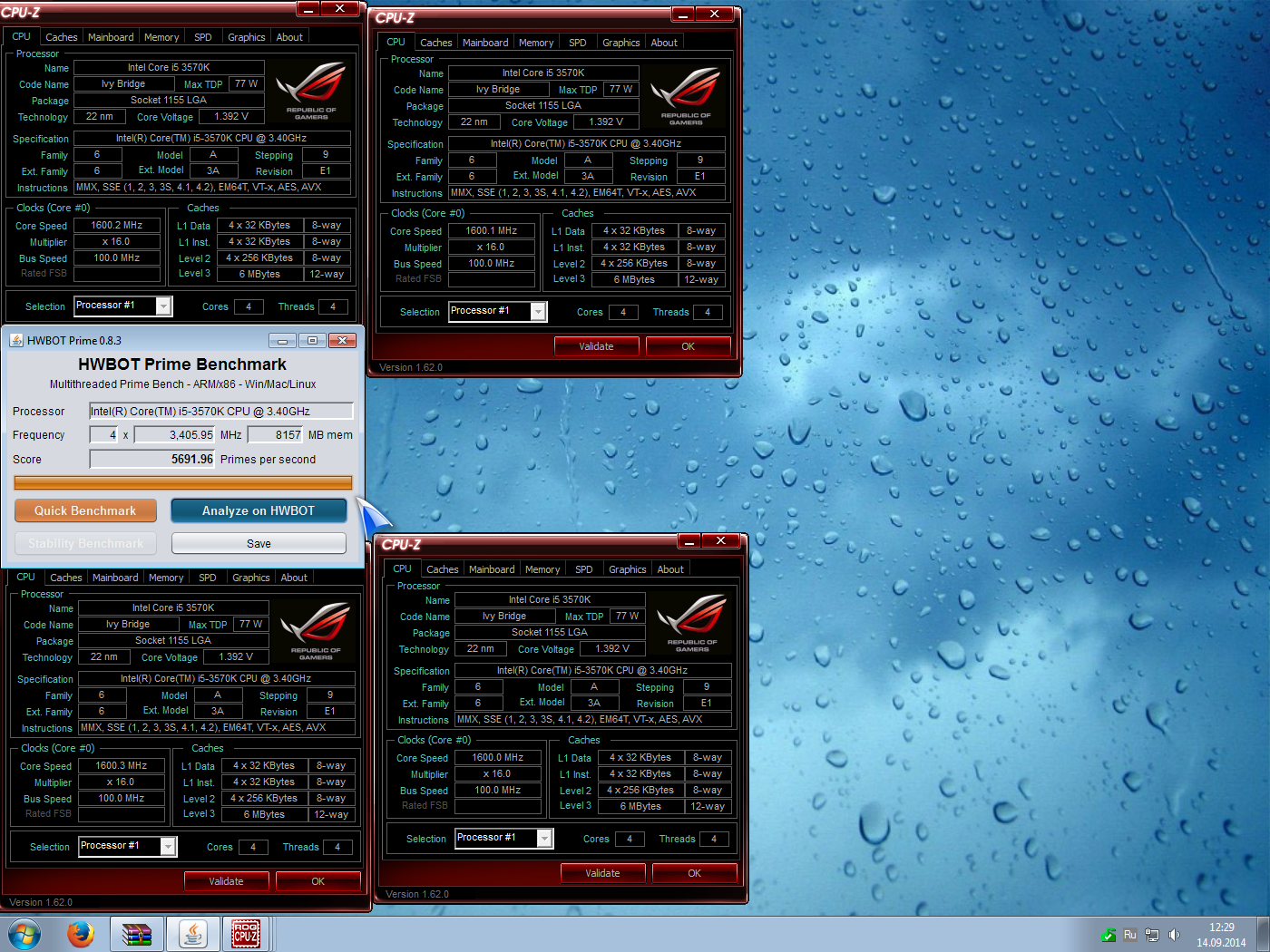The width and height of the screenshot is (1270, 952).
Task: Open Caches tab in CPU-Z showing 1600.3 MHz
Action: pyautogui.click(x=66, y=578)
